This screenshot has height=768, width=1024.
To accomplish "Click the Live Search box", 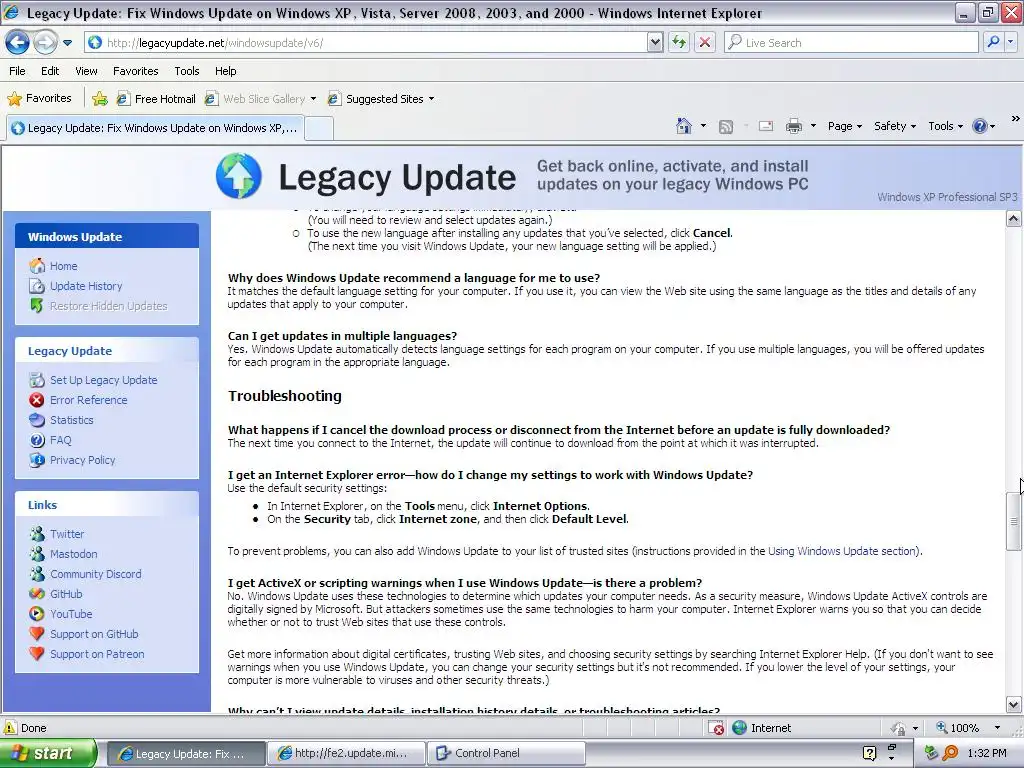I will click(851, 42).
